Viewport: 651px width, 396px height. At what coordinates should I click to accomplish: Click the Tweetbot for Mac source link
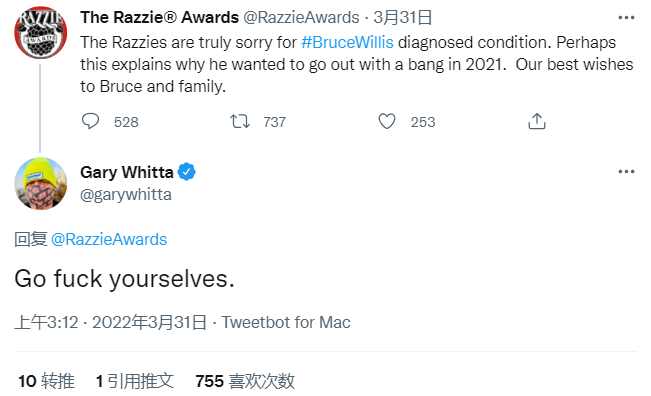click(286, 322)
